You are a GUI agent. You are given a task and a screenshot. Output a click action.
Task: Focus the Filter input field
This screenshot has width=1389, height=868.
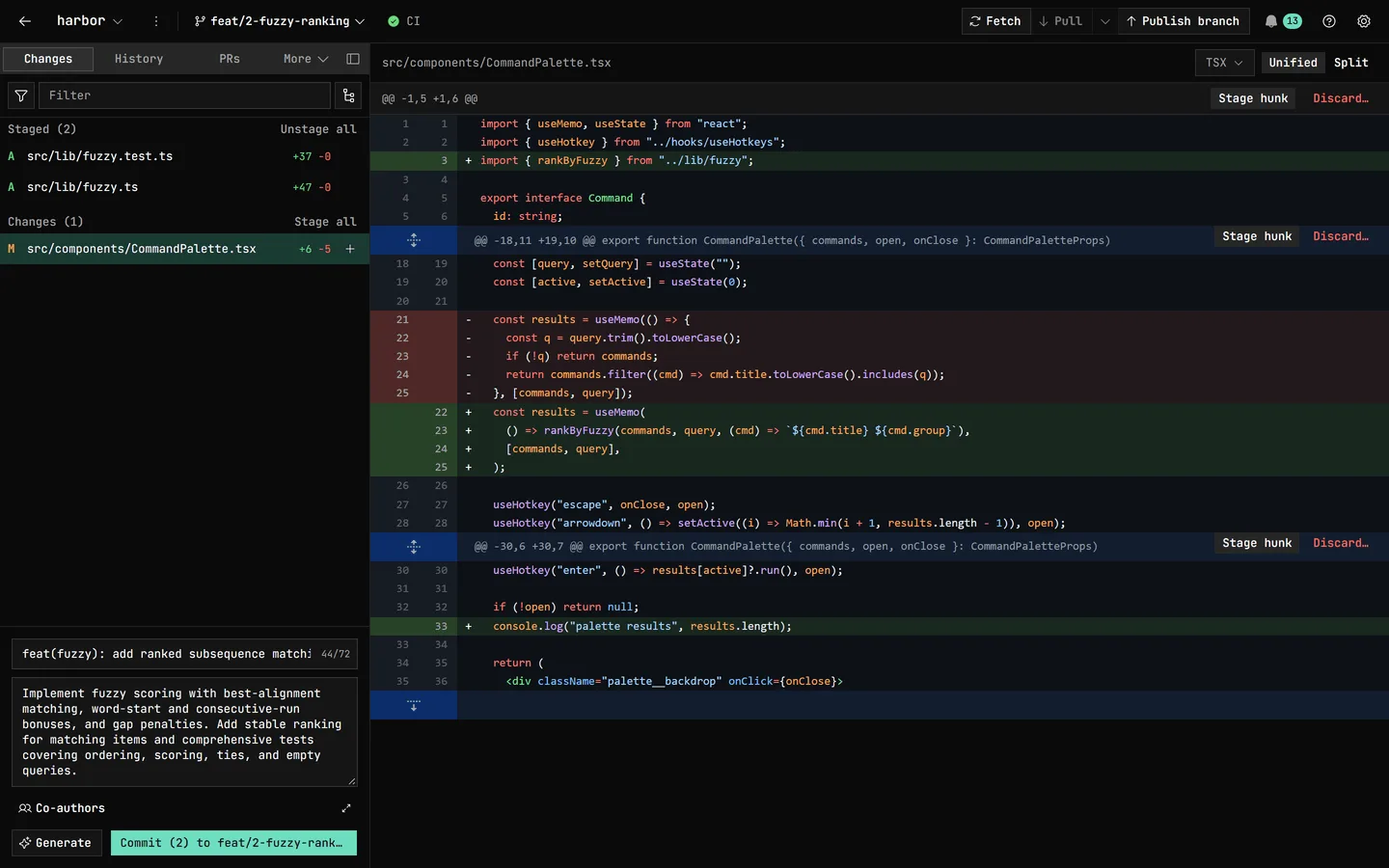tap(184, 95)
